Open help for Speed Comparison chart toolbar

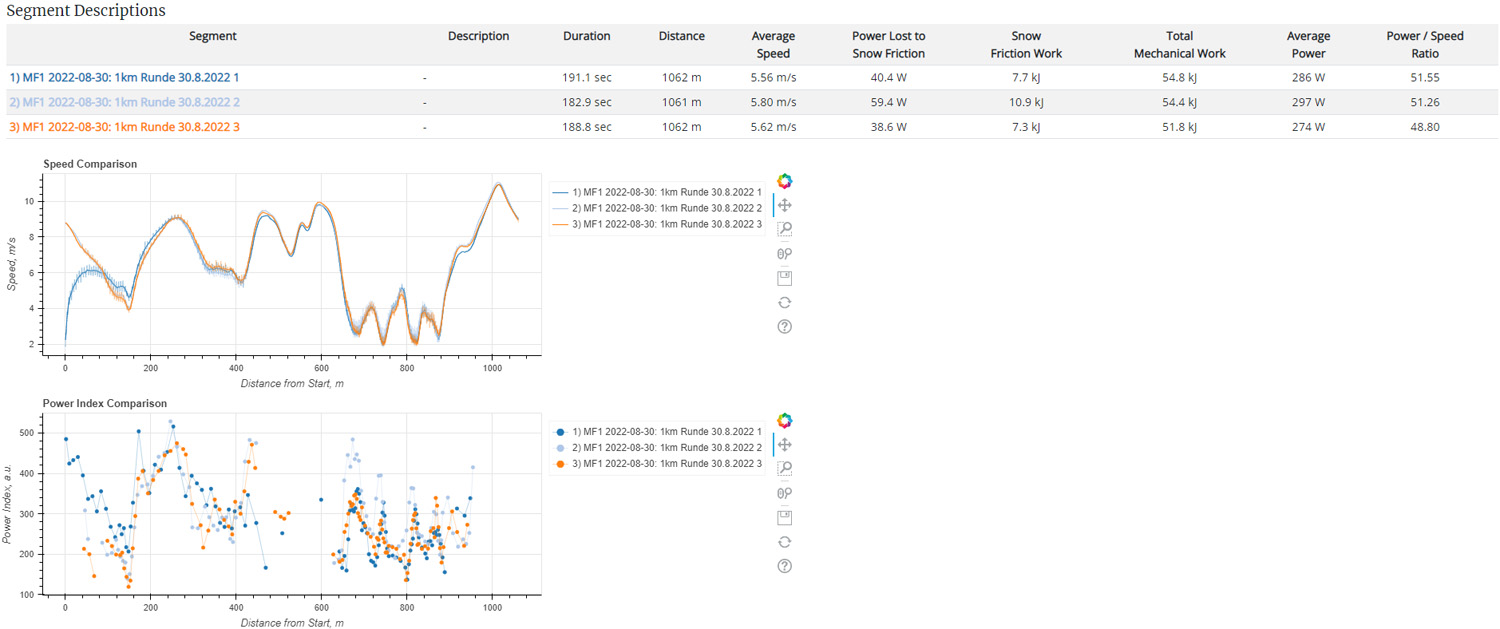point(785,326)
